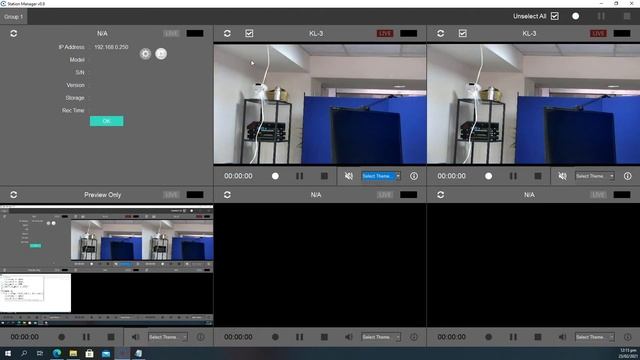Open the Mail app from taskbar
640x360 pixels.
[x=106, y=353]
